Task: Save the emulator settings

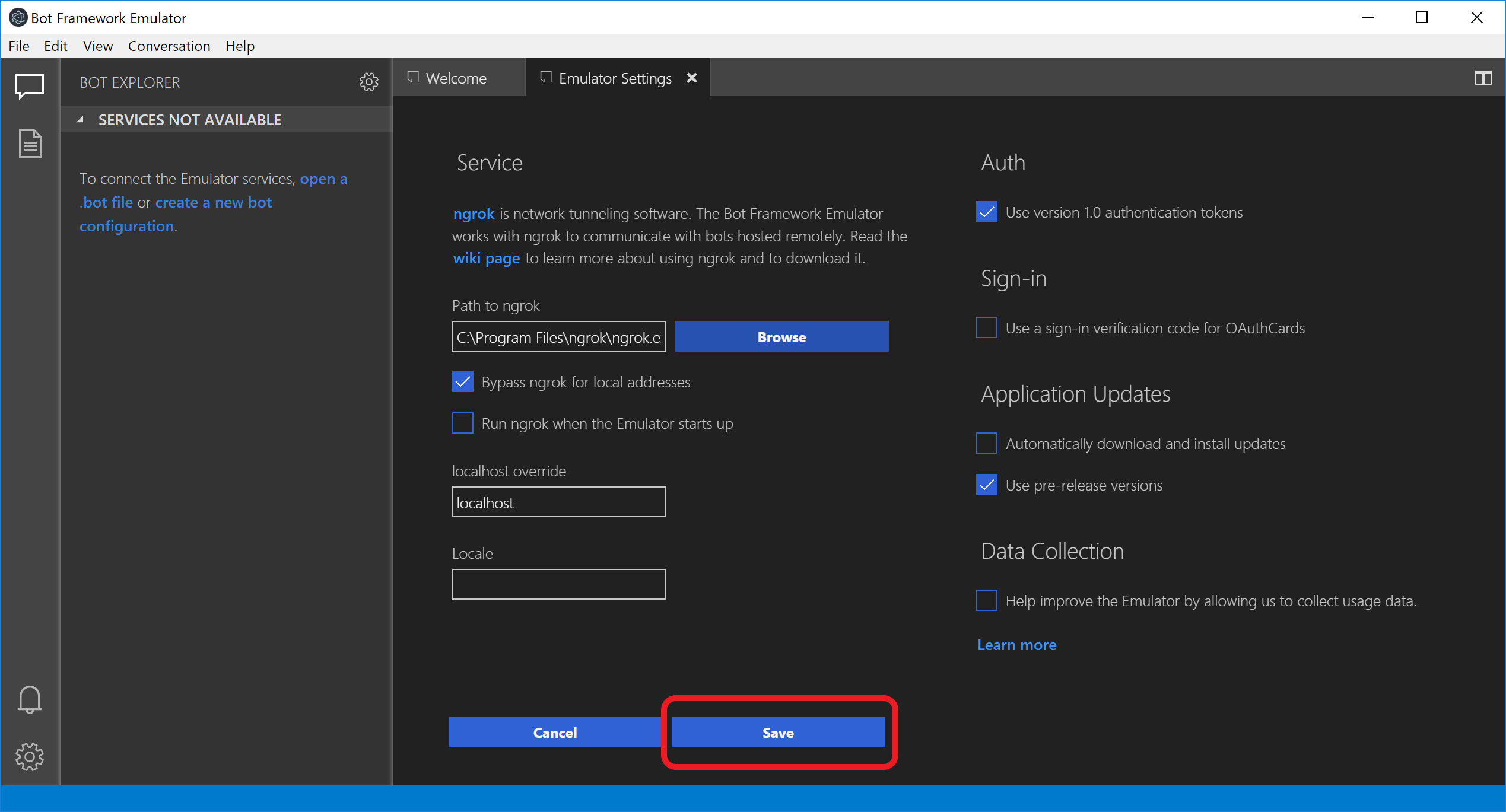Action: [777, 732]
